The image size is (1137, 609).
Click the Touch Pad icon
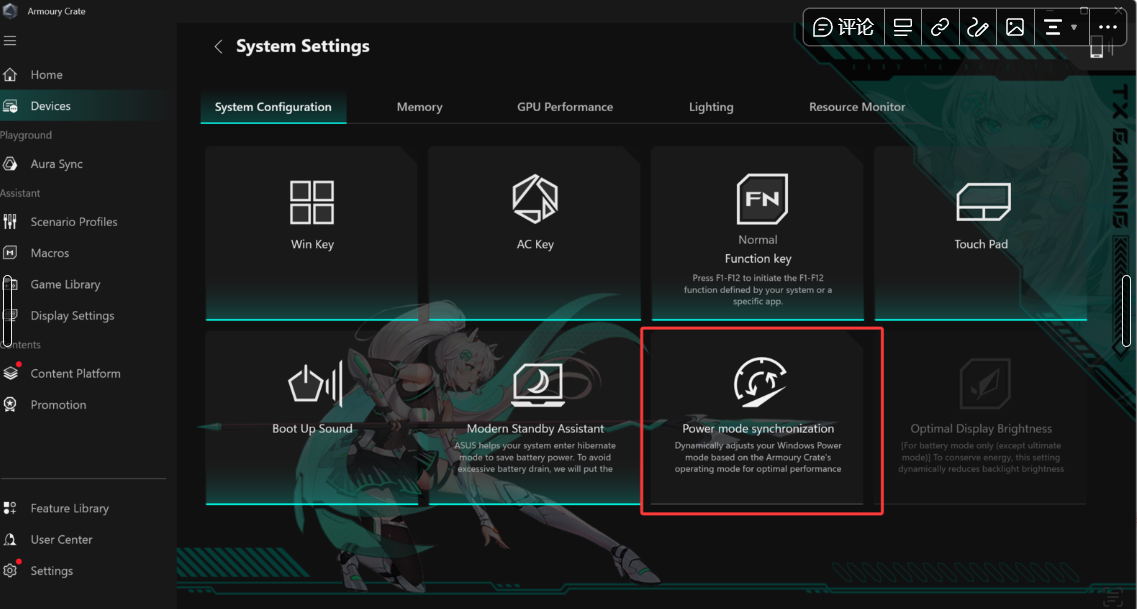983,202
